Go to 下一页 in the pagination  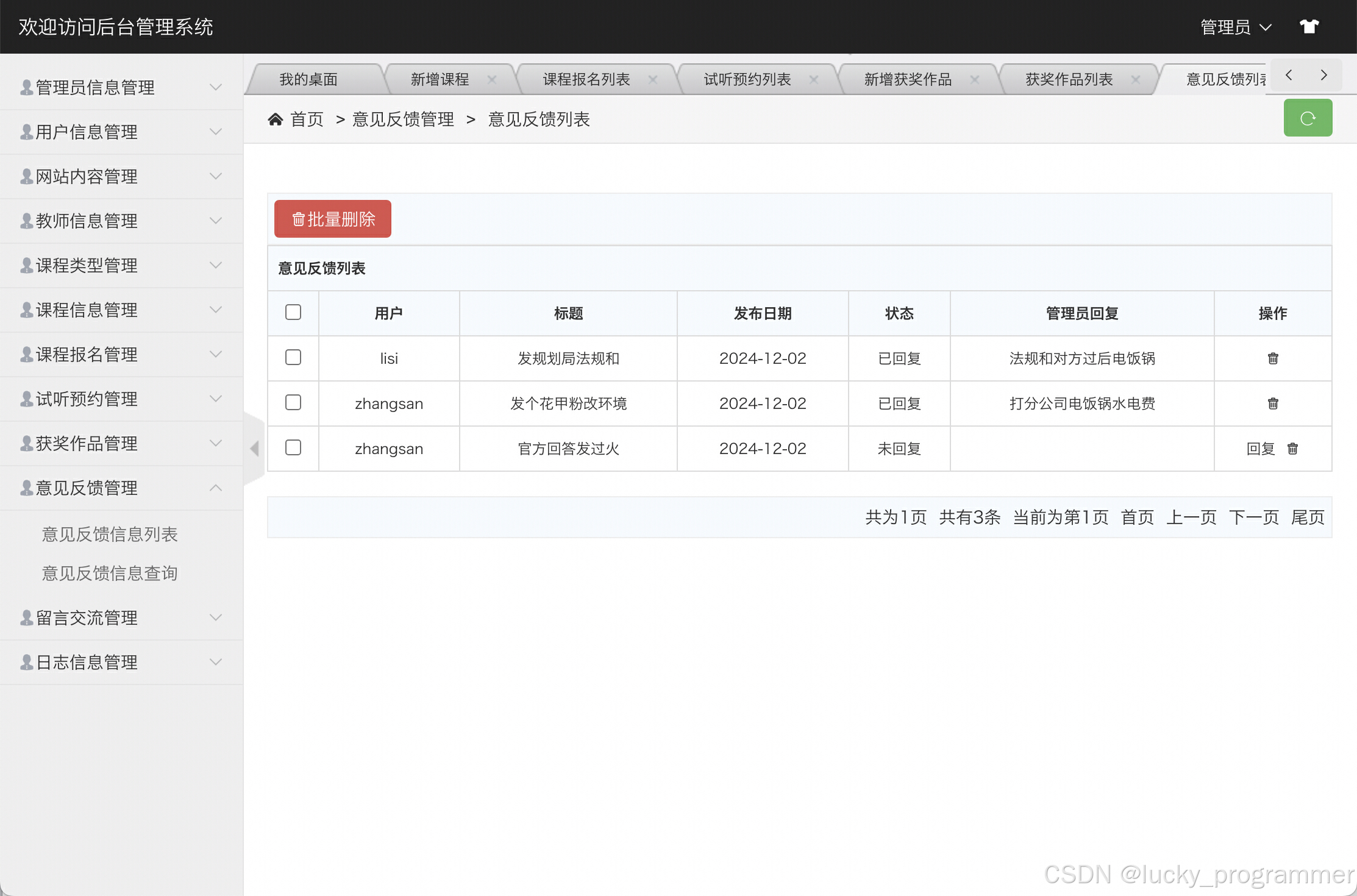tap(1253, 517)
